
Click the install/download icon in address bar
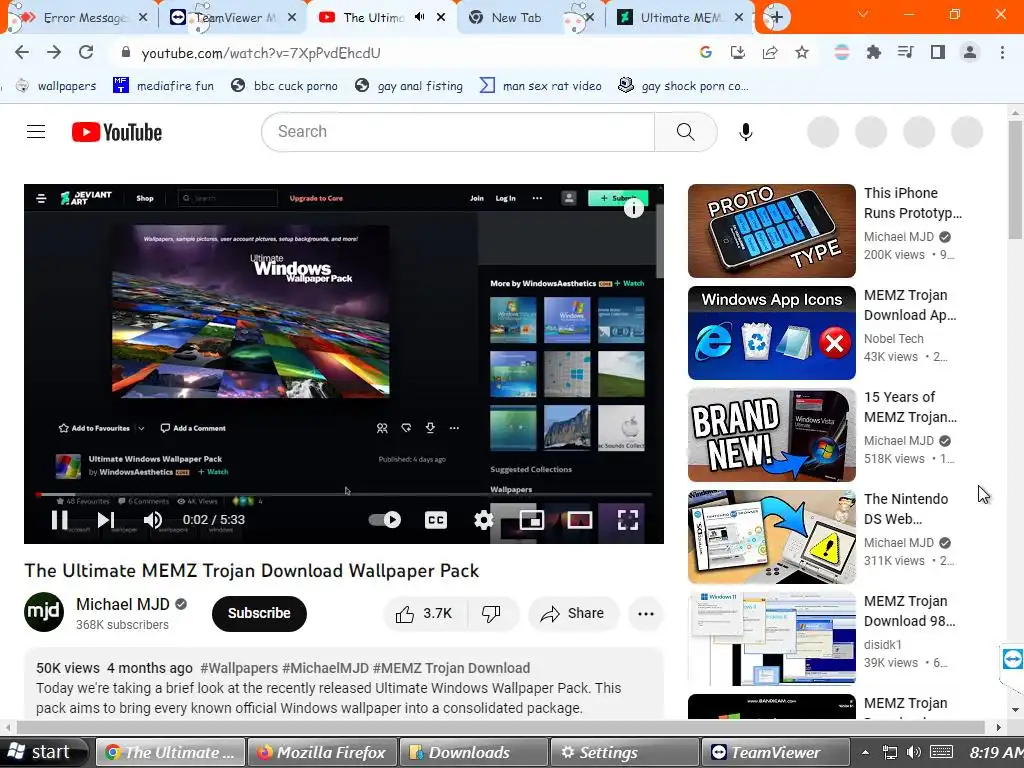pos(738,53)
